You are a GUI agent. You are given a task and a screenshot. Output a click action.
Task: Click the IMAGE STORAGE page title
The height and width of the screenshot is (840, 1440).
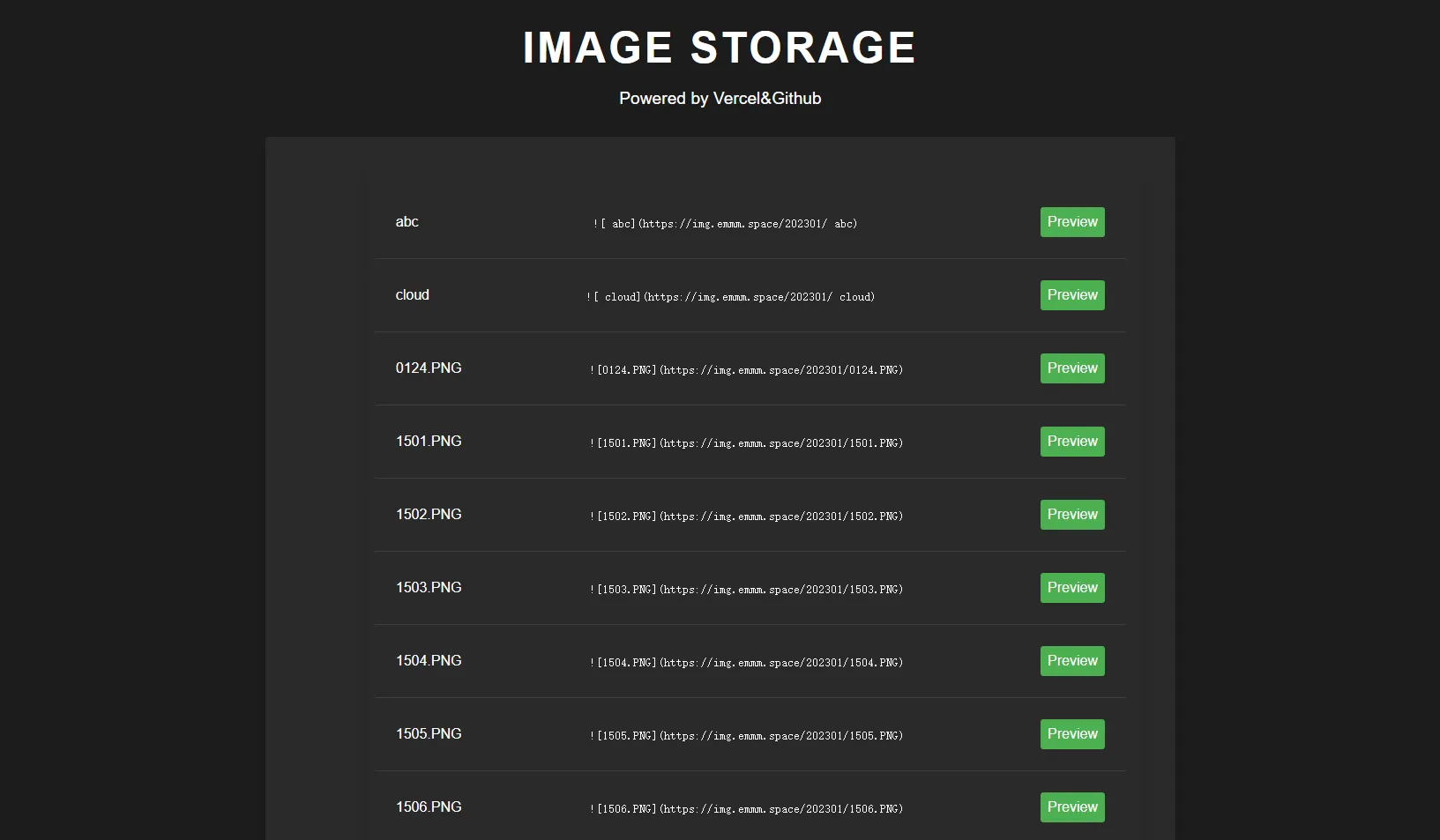pos(719,48)
